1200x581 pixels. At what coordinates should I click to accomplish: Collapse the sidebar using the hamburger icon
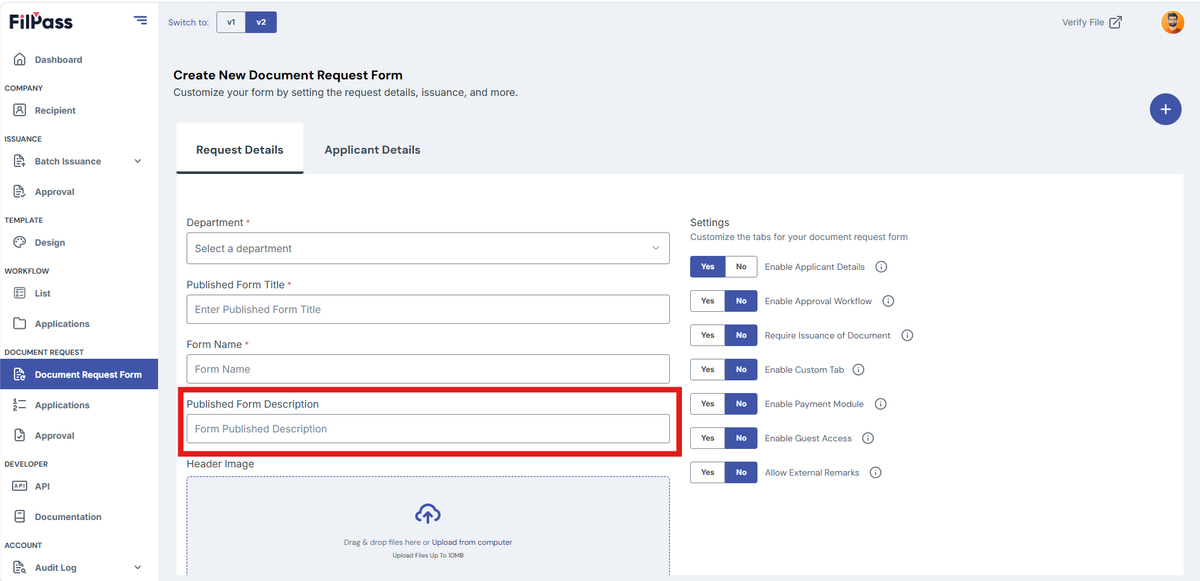140,20
